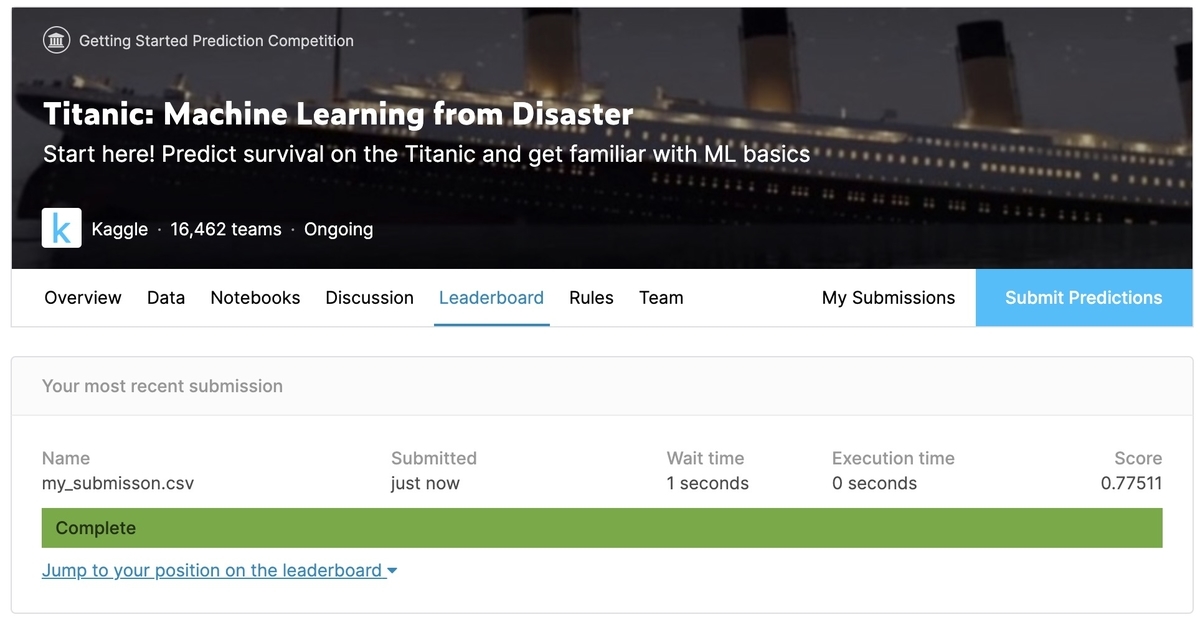Click the 'Score' column header
This screenshot has height=630, width=1200.
tap(1138, 458)
